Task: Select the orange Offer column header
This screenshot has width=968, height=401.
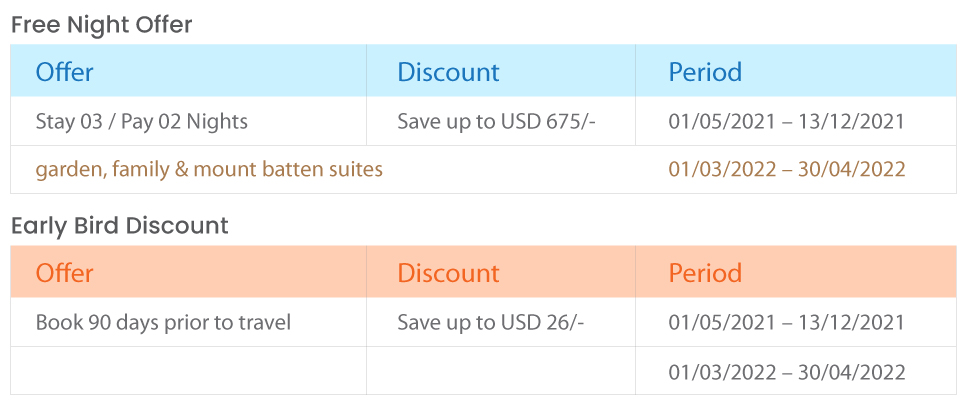Action: click(64, 273)
